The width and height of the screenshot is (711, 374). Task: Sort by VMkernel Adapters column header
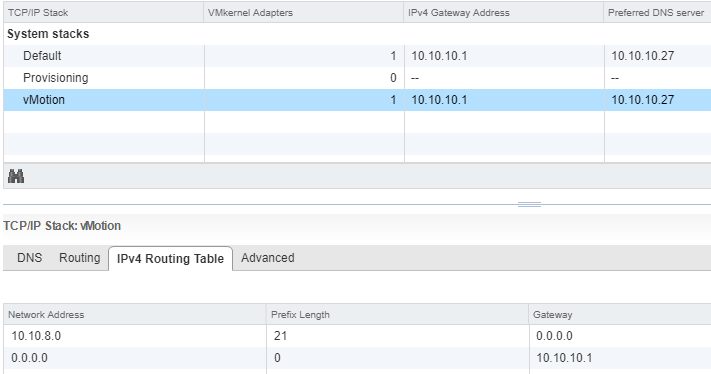click(x=303, y=13)
